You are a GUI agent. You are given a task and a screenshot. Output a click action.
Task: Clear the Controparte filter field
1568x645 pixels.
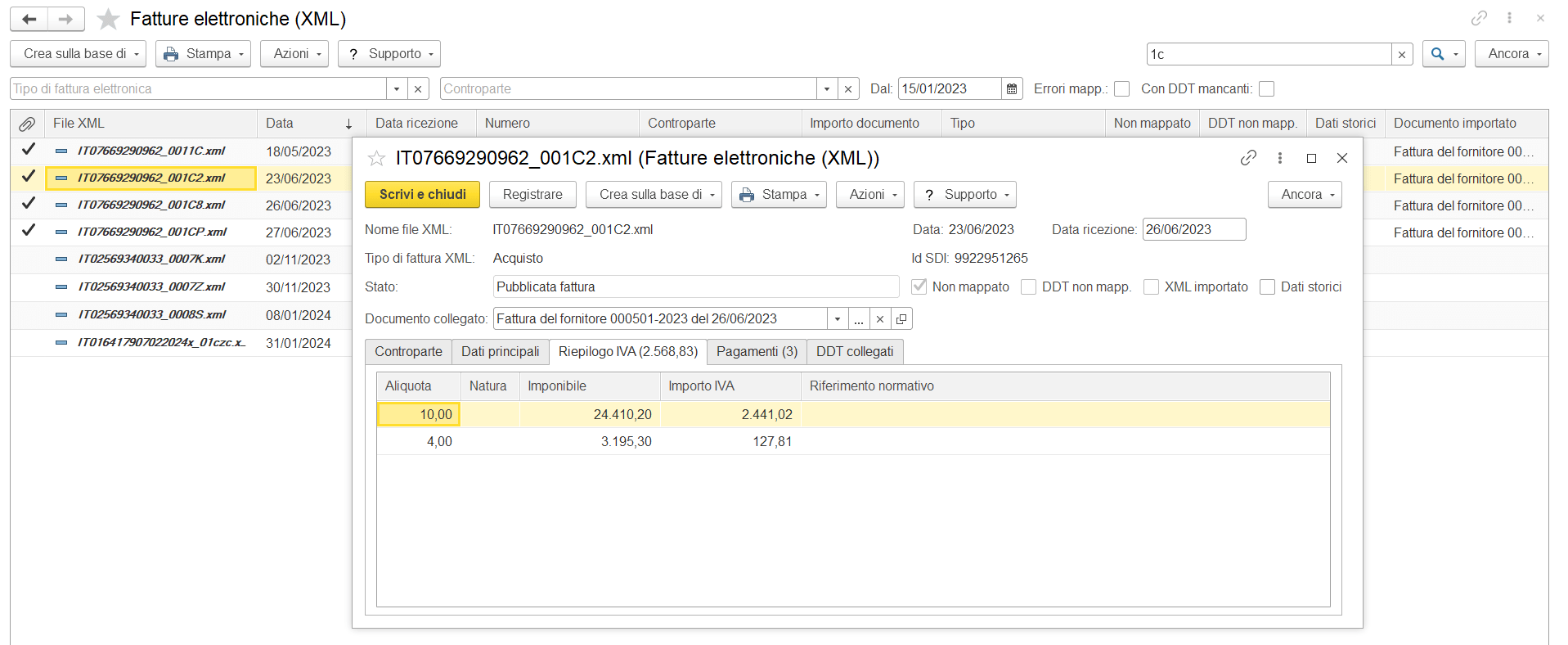coord(848,88)
